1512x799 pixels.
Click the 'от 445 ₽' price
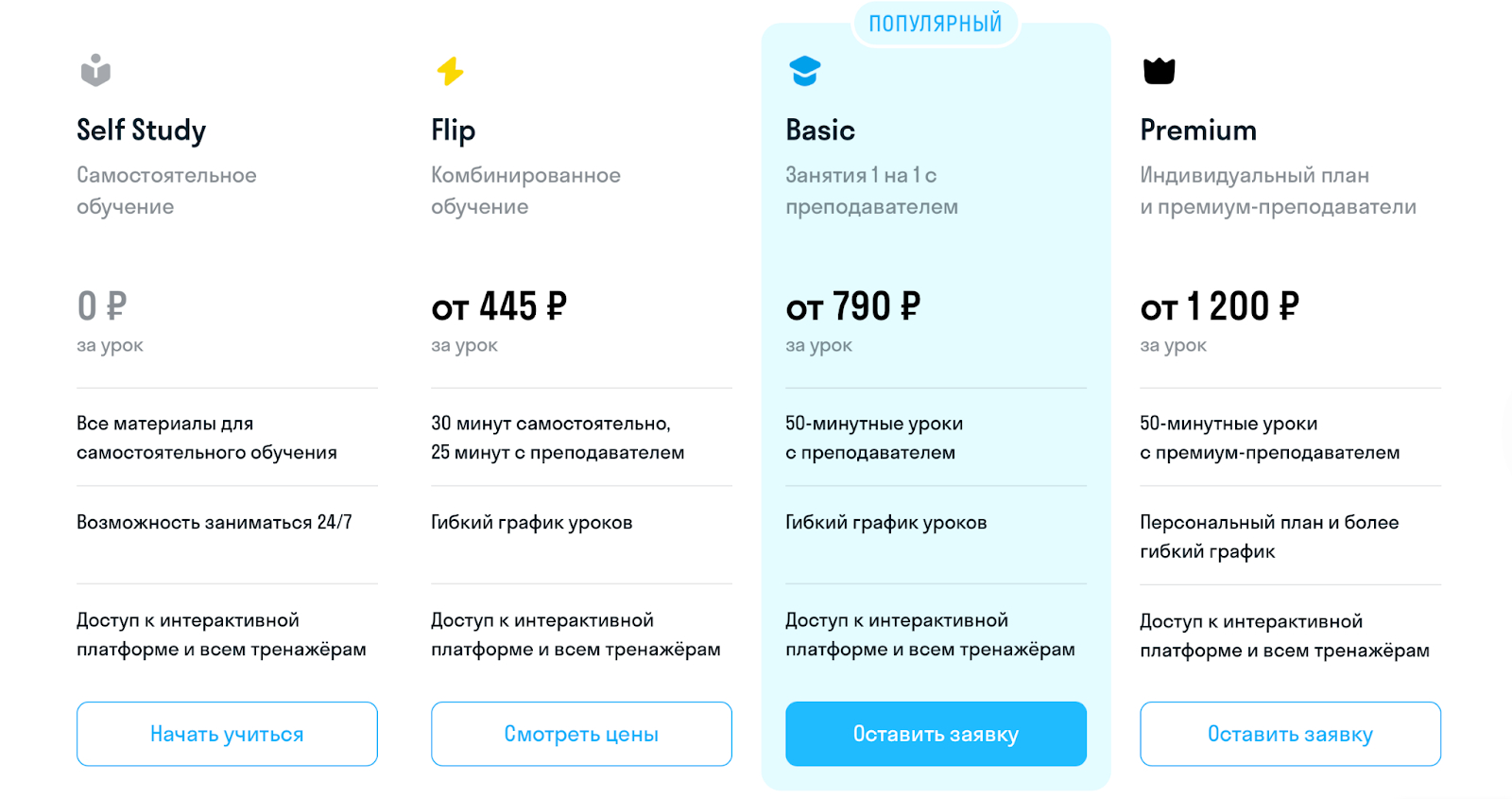click(x=498, y=306)
